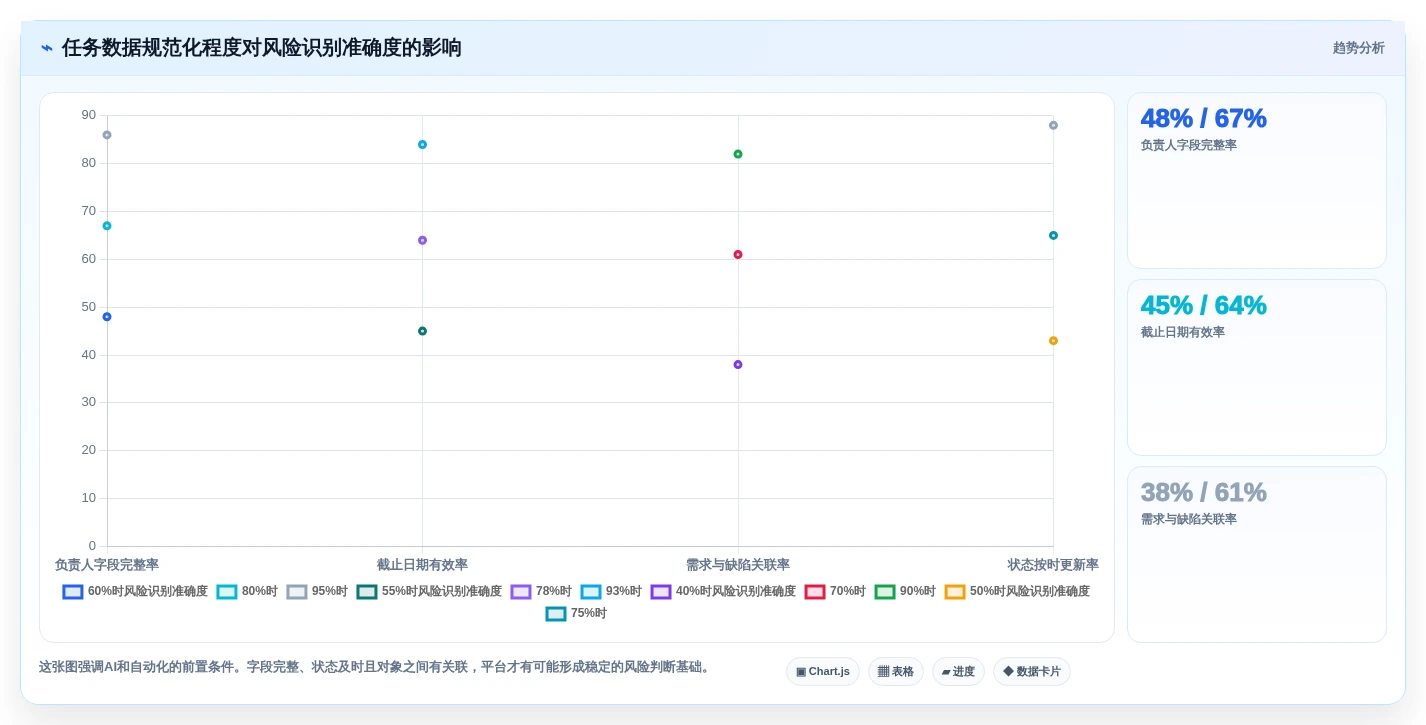1426x725 pixels.
Task: Open the 48% / 67% 负责人字段完整率 card
Action: pyautogui.click(x=1257, y=181)
